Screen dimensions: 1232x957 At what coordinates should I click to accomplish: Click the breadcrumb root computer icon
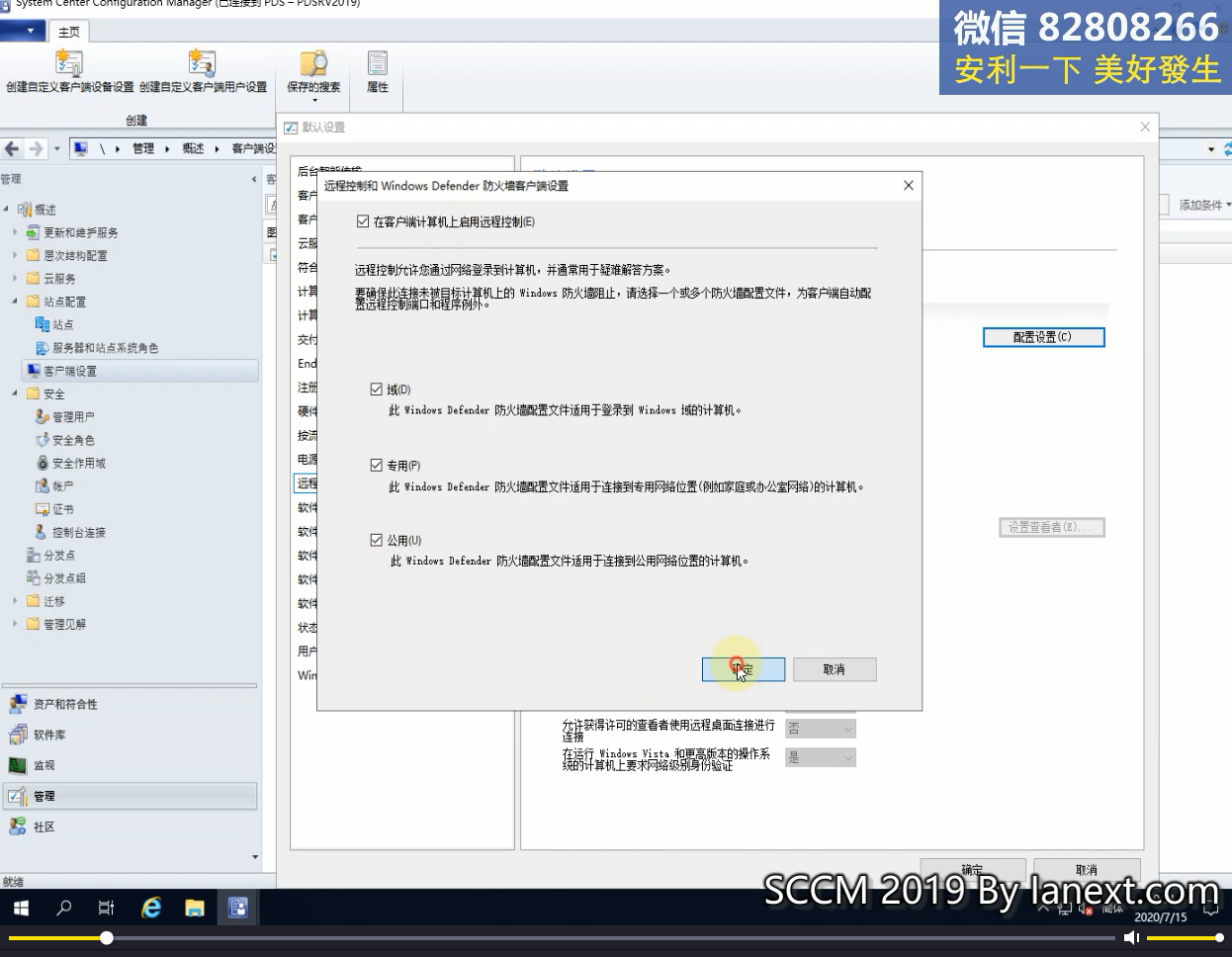(81, 148)
